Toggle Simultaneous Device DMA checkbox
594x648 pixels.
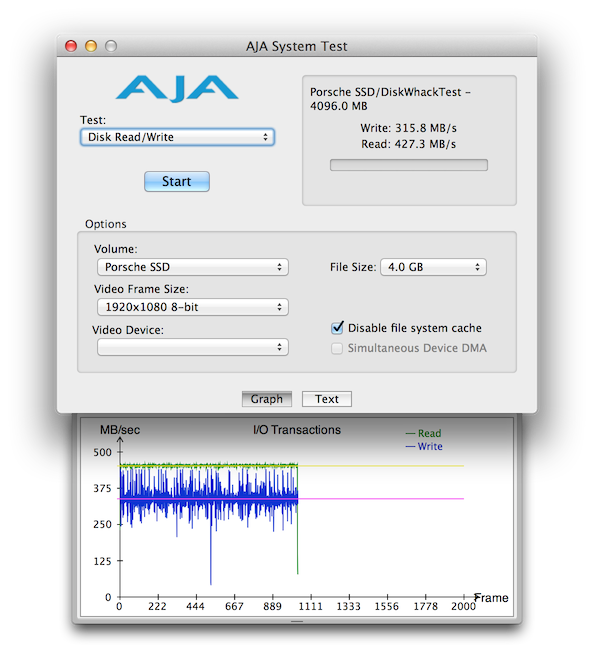point(337,348)
